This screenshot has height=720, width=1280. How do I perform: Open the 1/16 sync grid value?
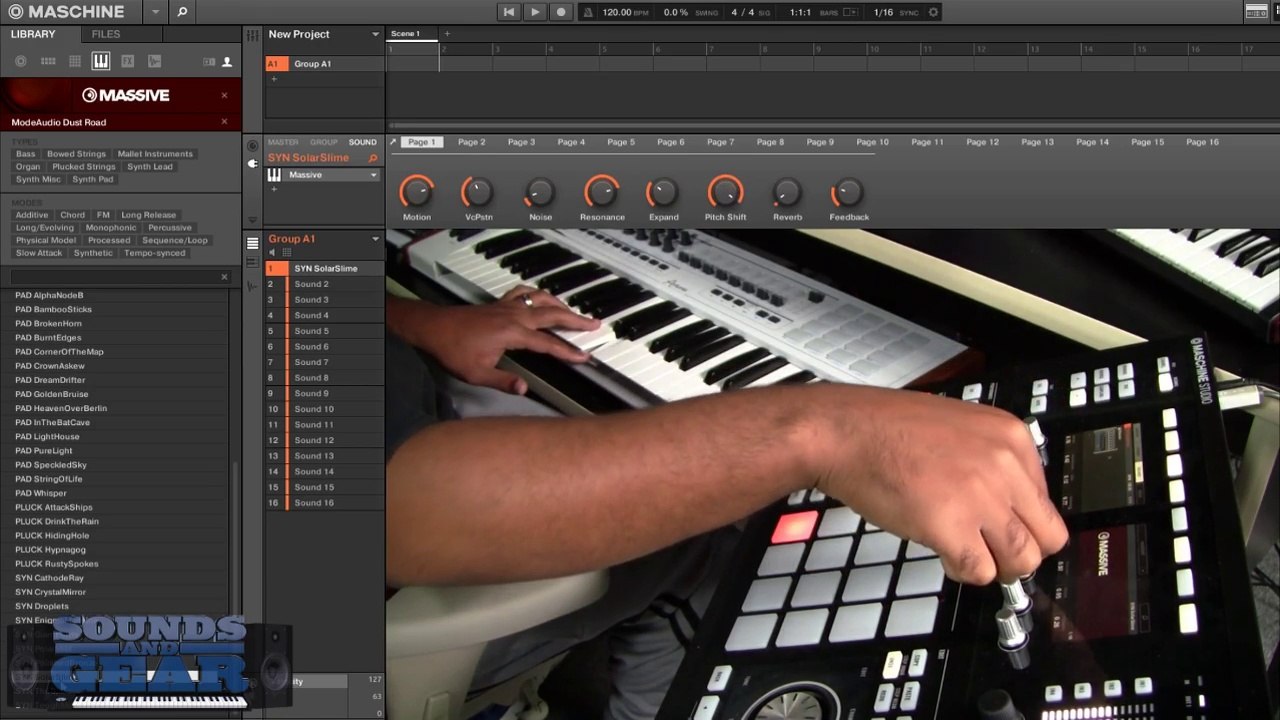click(883, 12)
